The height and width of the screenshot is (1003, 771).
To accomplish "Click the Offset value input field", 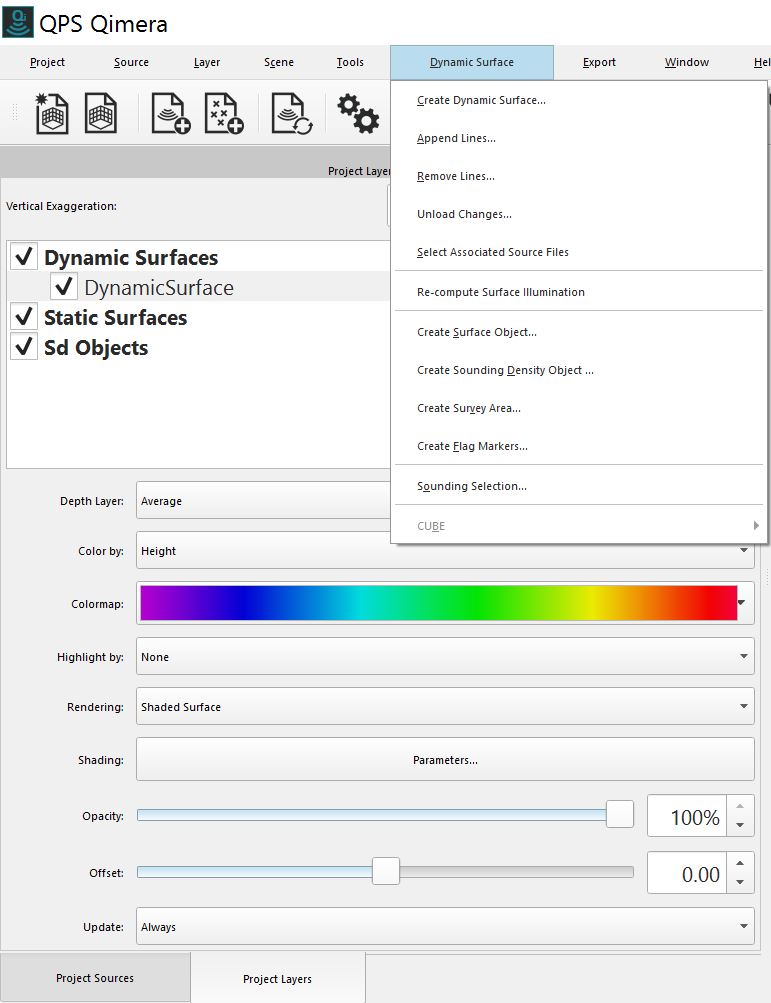I will [689, 874].
